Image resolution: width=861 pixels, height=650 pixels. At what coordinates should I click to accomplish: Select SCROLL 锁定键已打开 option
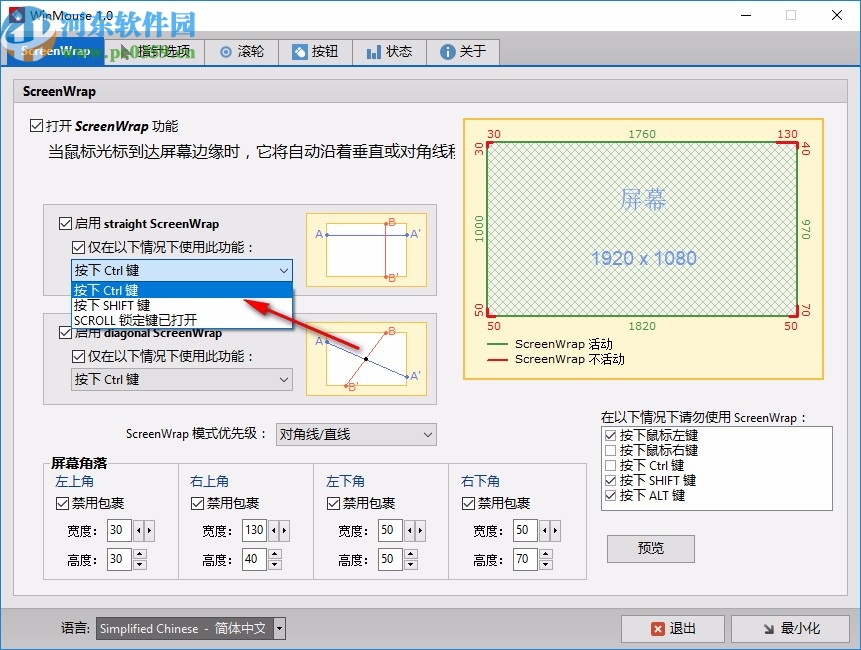tap(182, 320)
